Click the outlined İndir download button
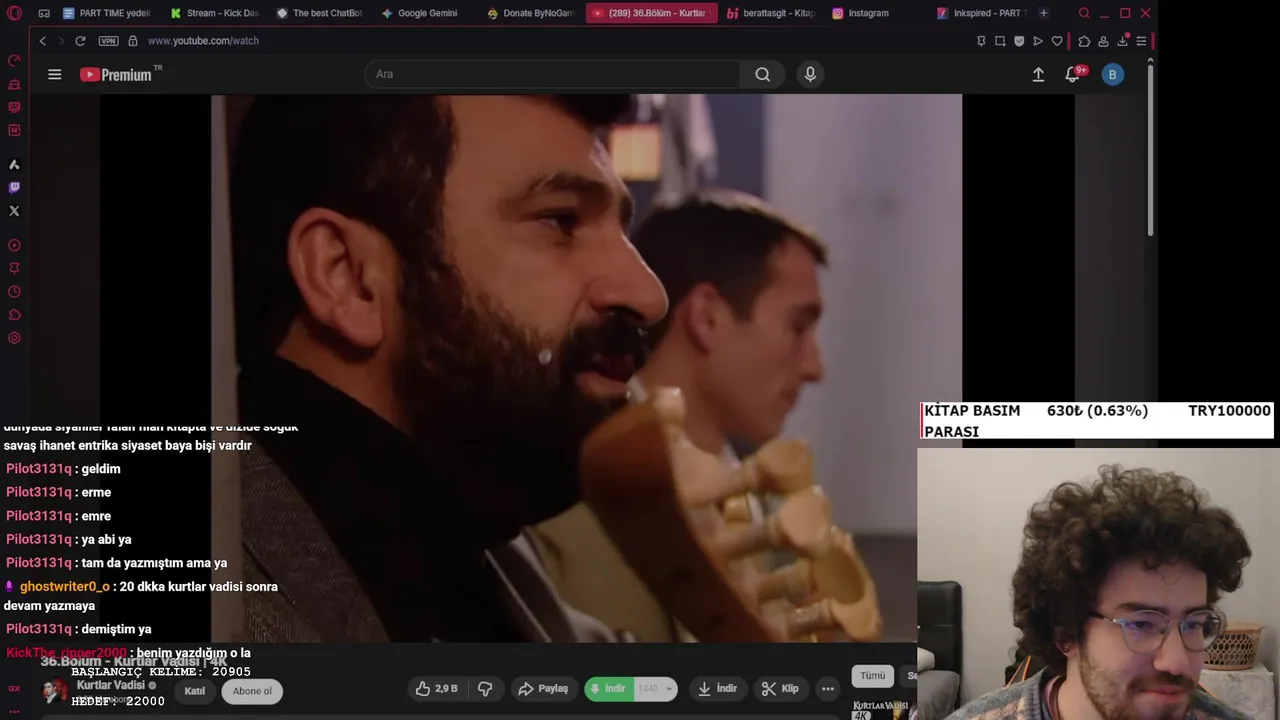The height and width of the screenshot is (720, 1280). 718,688
